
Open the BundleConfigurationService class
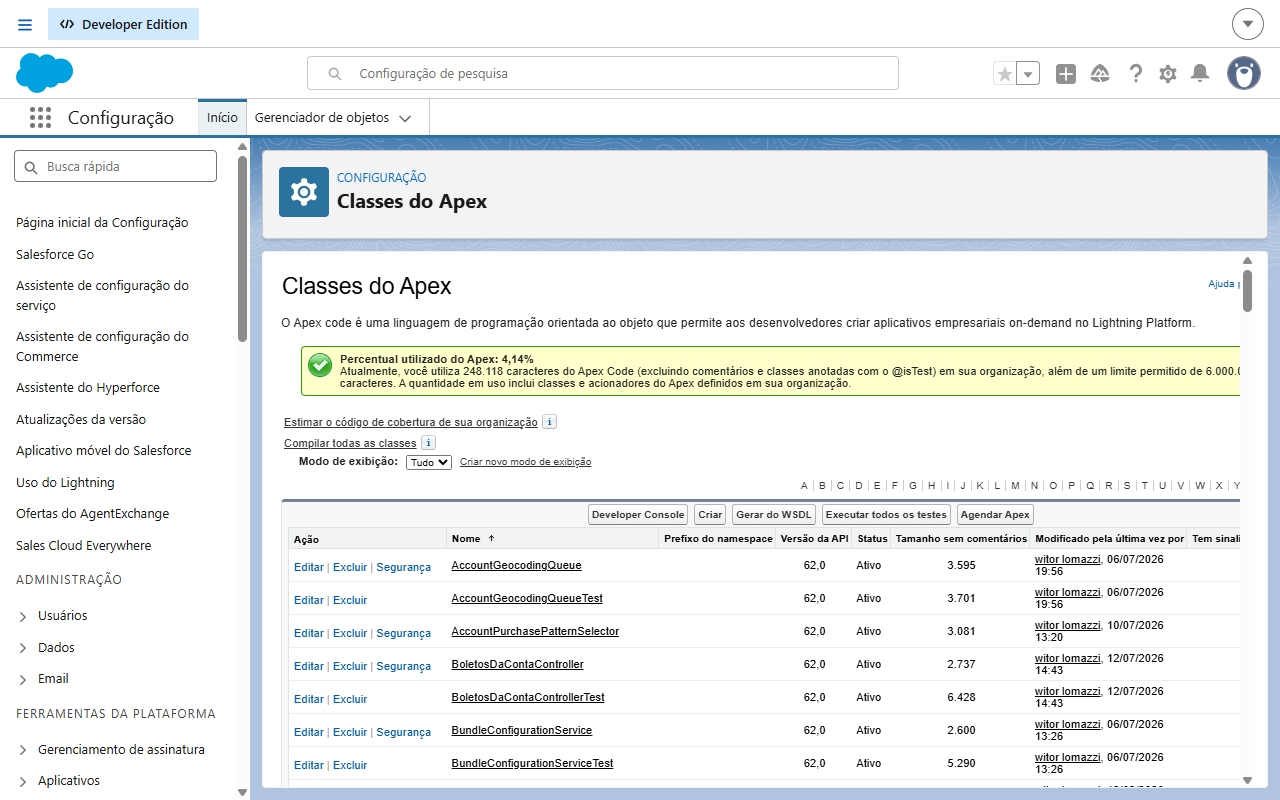pyautogui.click(x=522, y=730)
